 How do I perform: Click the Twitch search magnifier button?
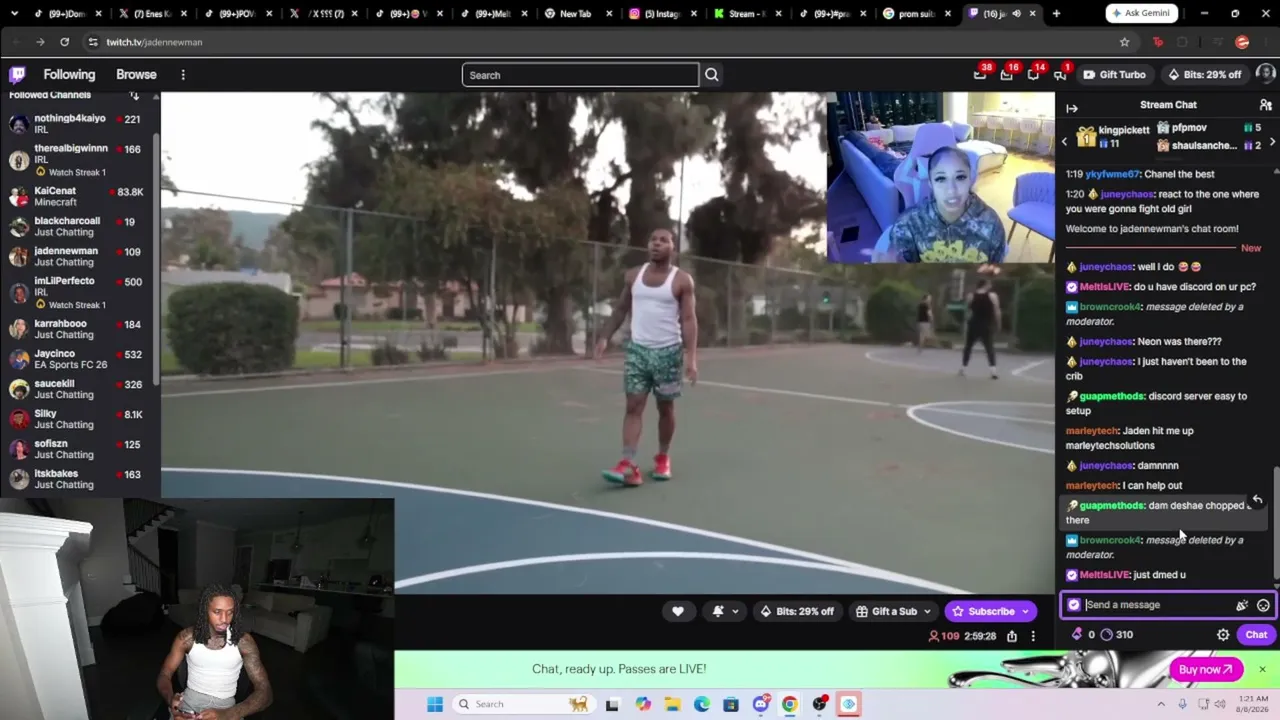(711, 75)
